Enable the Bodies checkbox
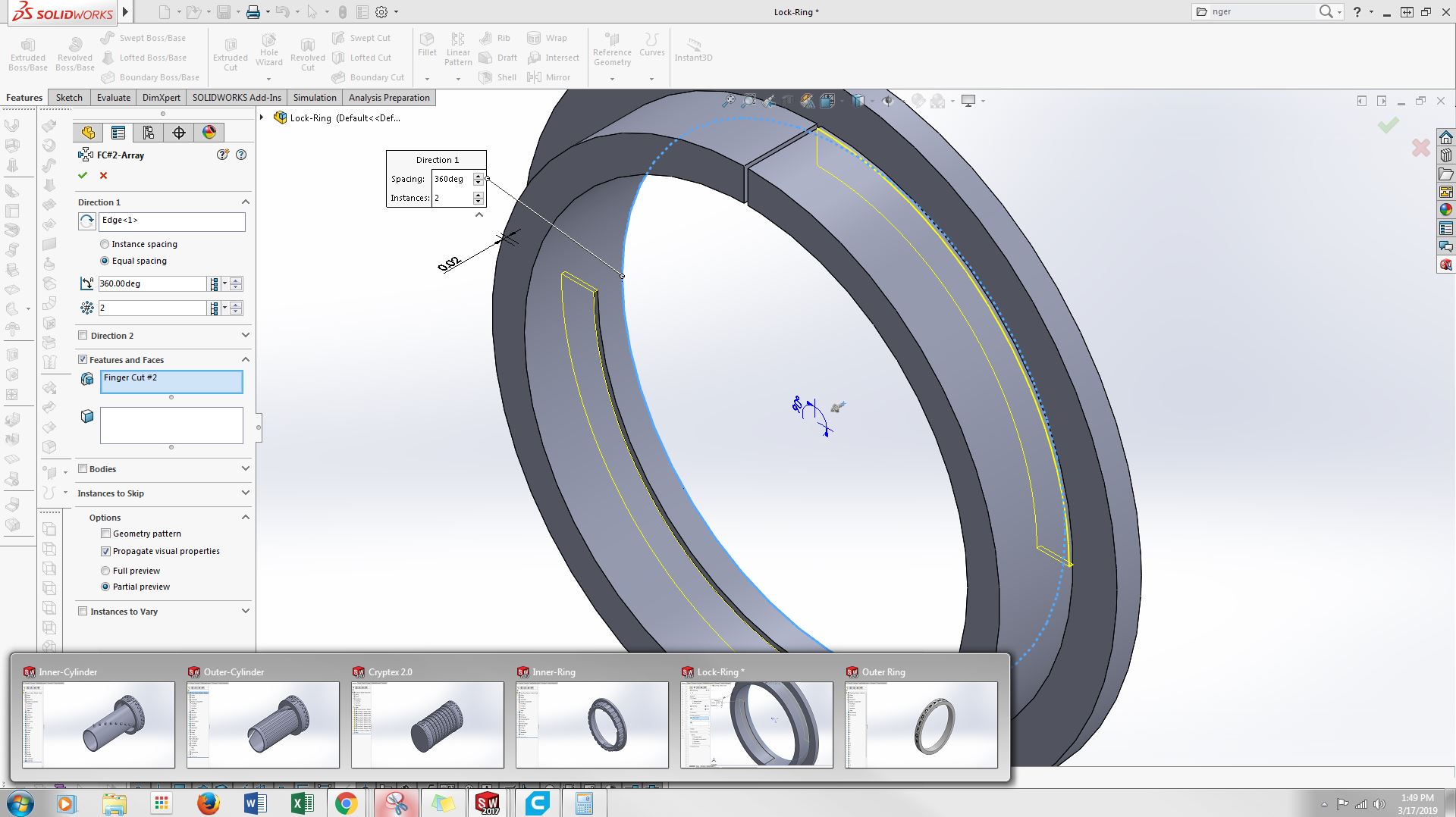The height and width of the screenshot is (817, 1456). click(83, 468)
